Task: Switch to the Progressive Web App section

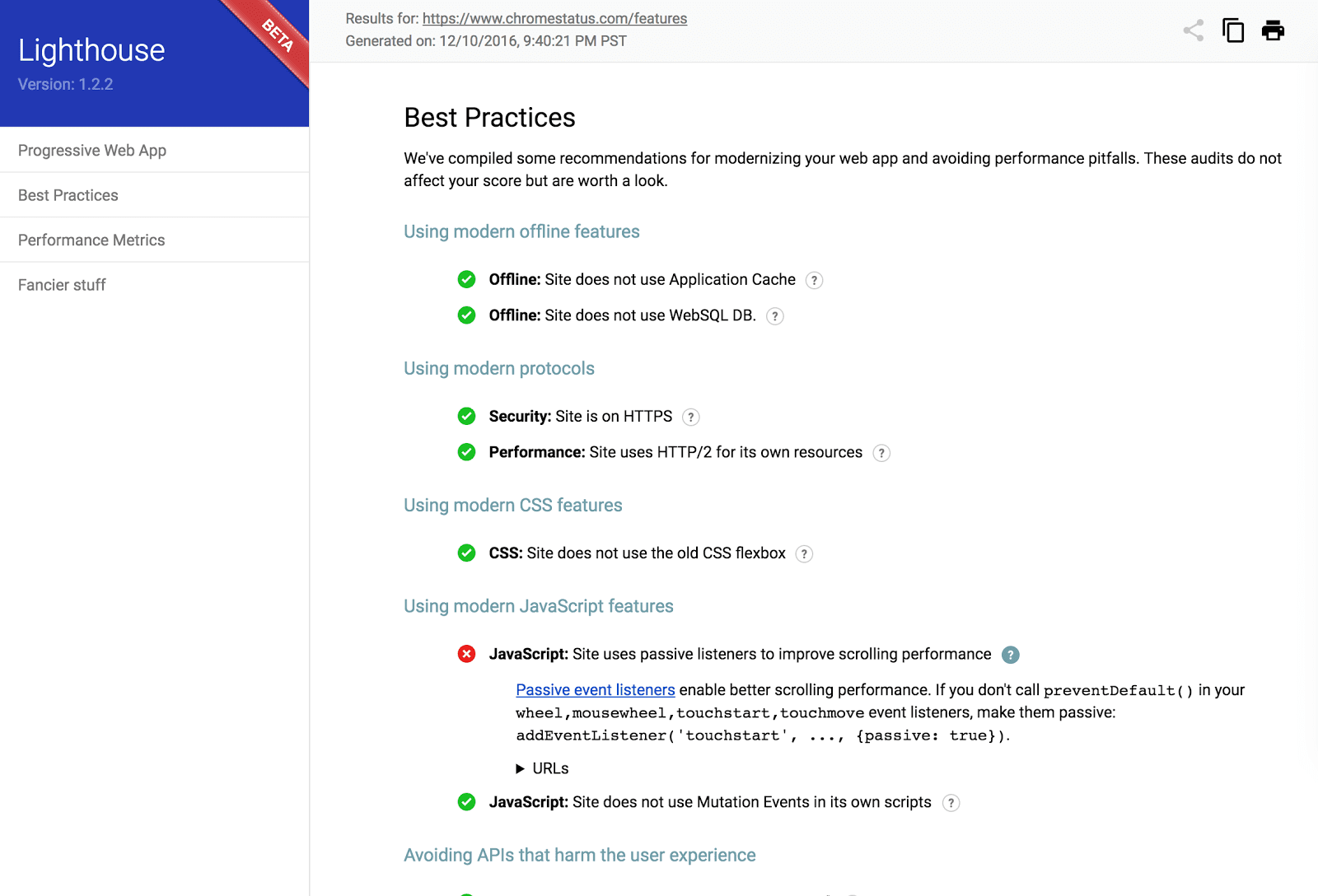Action: pyautogui.click(x=91, y=150)
